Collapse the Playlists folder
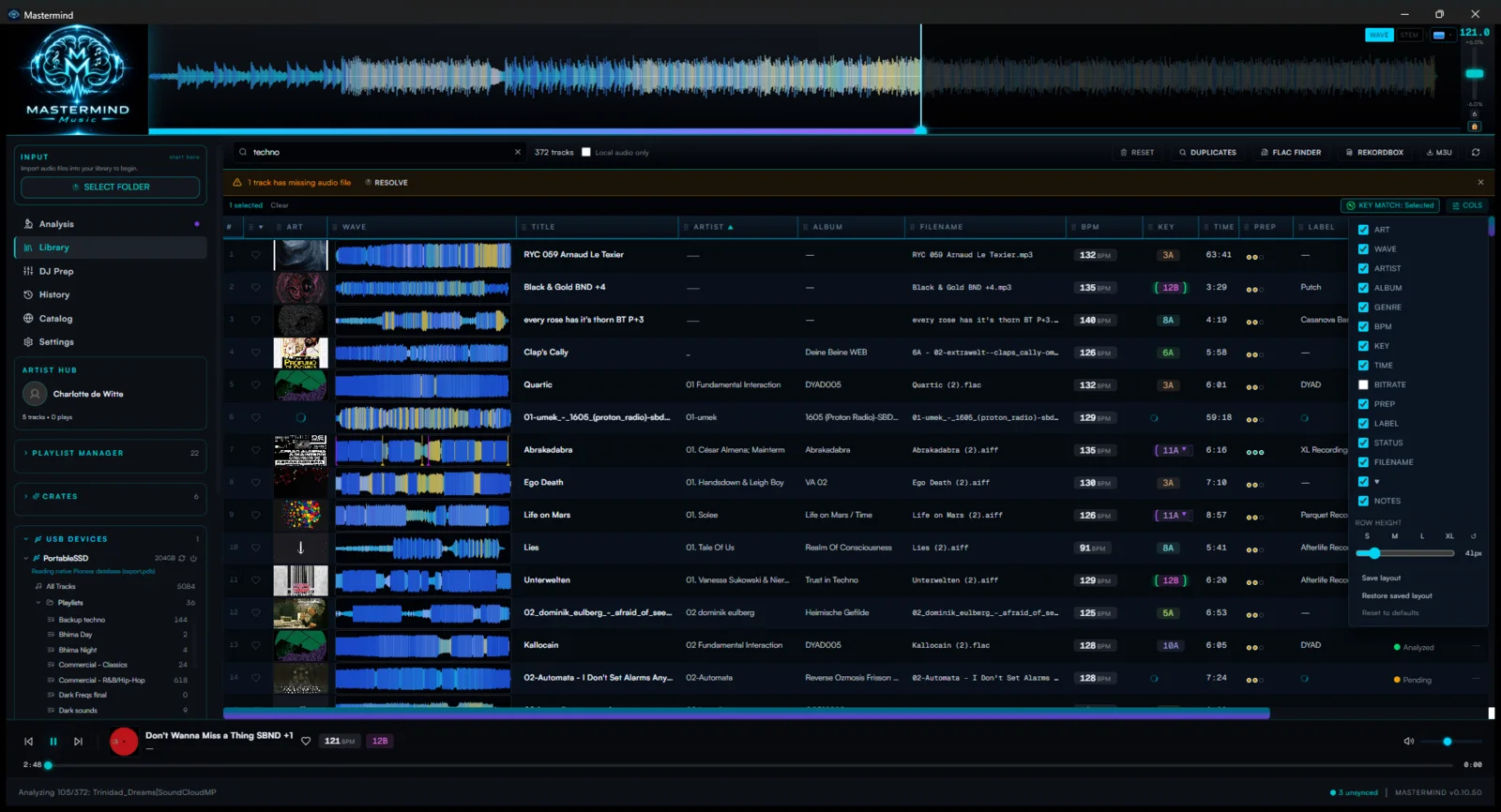Image resolution: width=1501 pixels, height=812 pixels. pos(38,603)
